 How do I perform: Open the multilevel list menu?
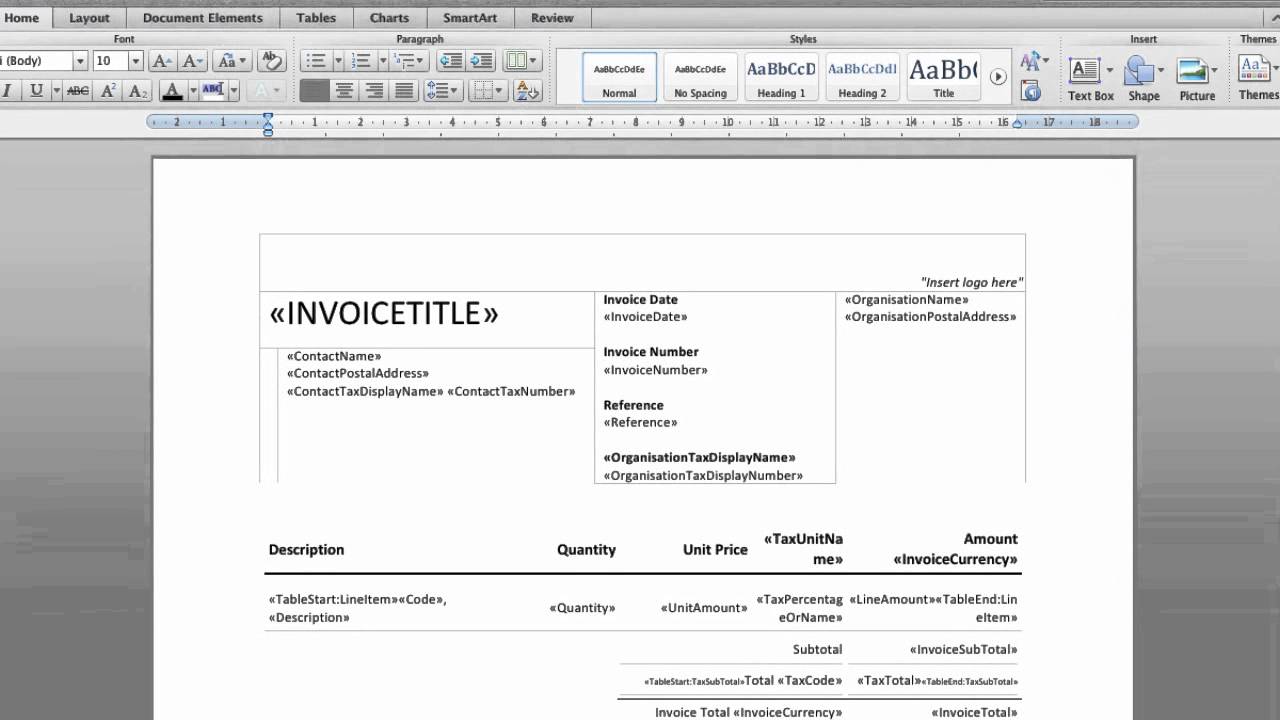pos(411,61)
